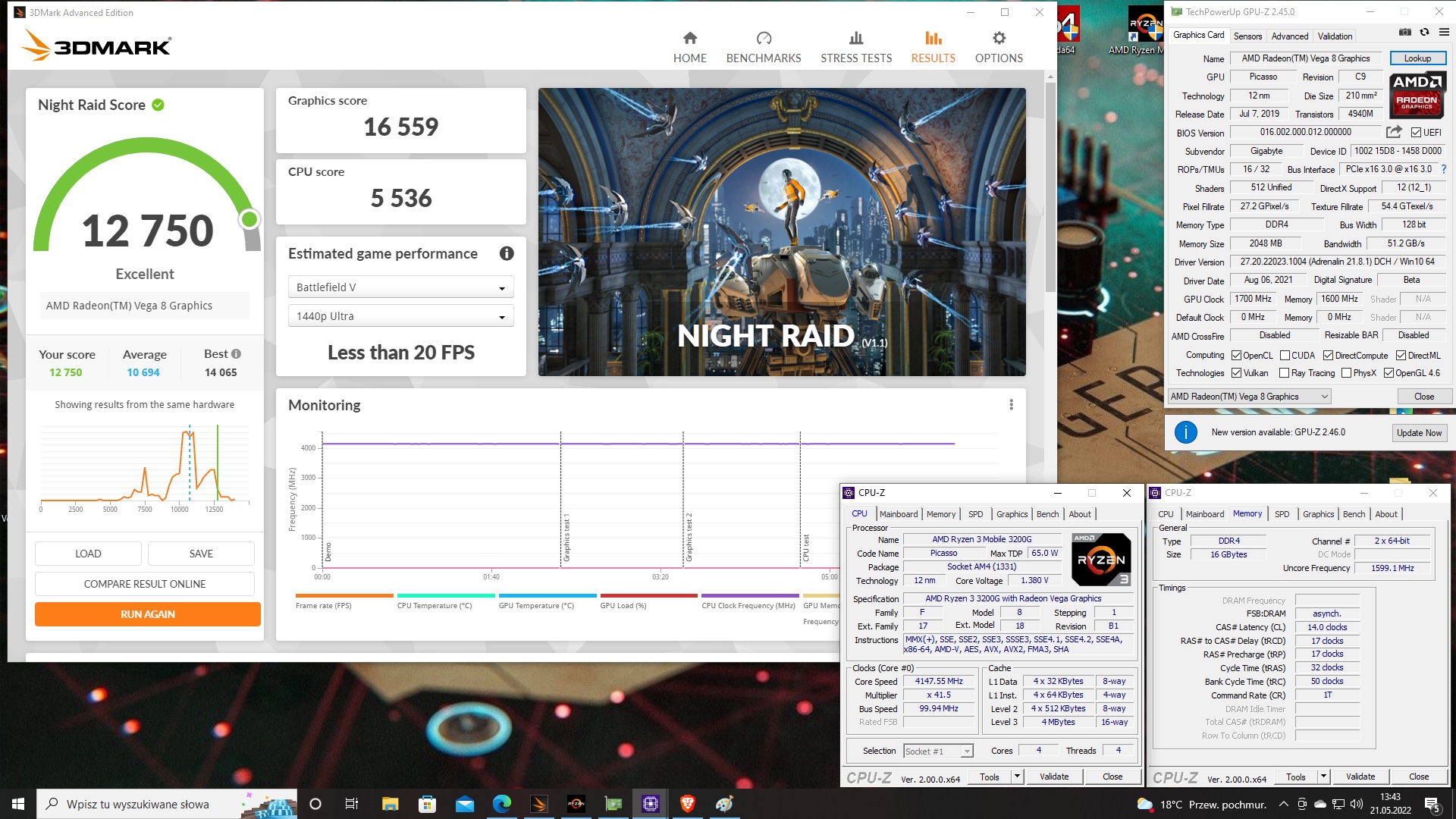The height and width of the screenshot is (819, 1456).
Task: Click the Ryzen 3 logo in CPU-Z
Action: 1101,560
